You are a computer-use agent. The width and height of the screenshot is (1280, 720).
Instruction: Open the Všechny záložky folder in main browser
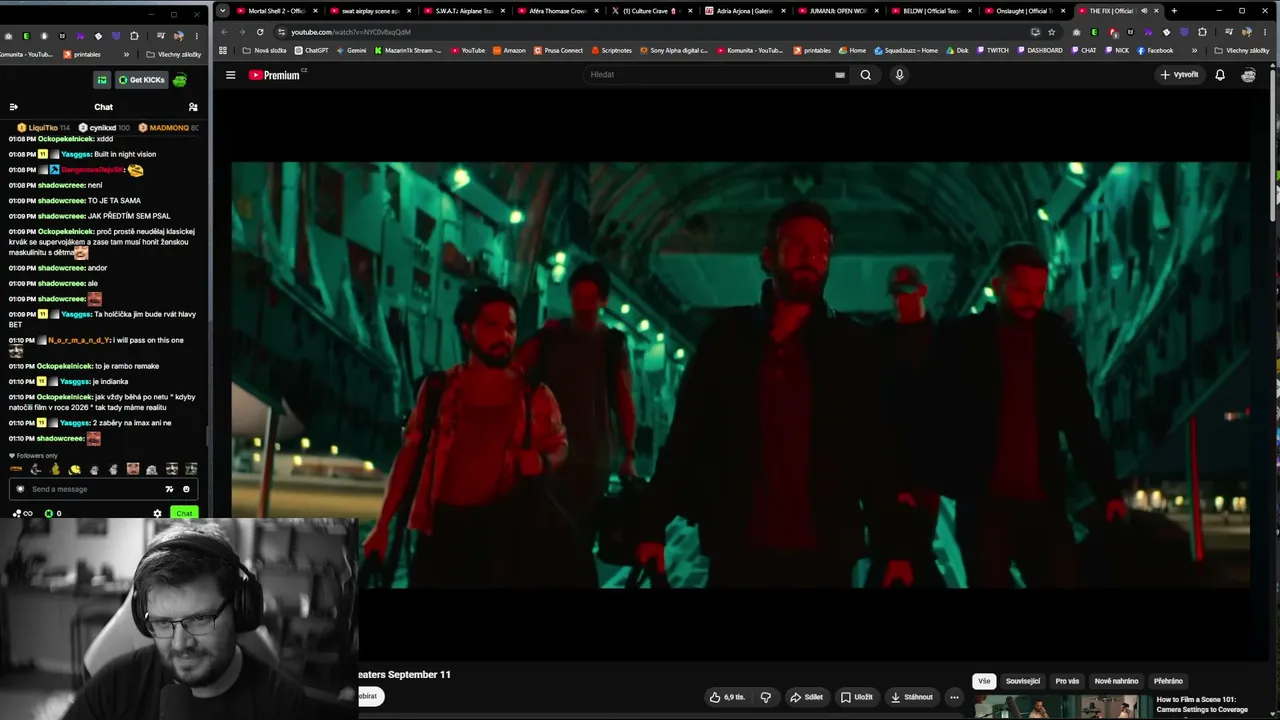(x=1244, y=51)
